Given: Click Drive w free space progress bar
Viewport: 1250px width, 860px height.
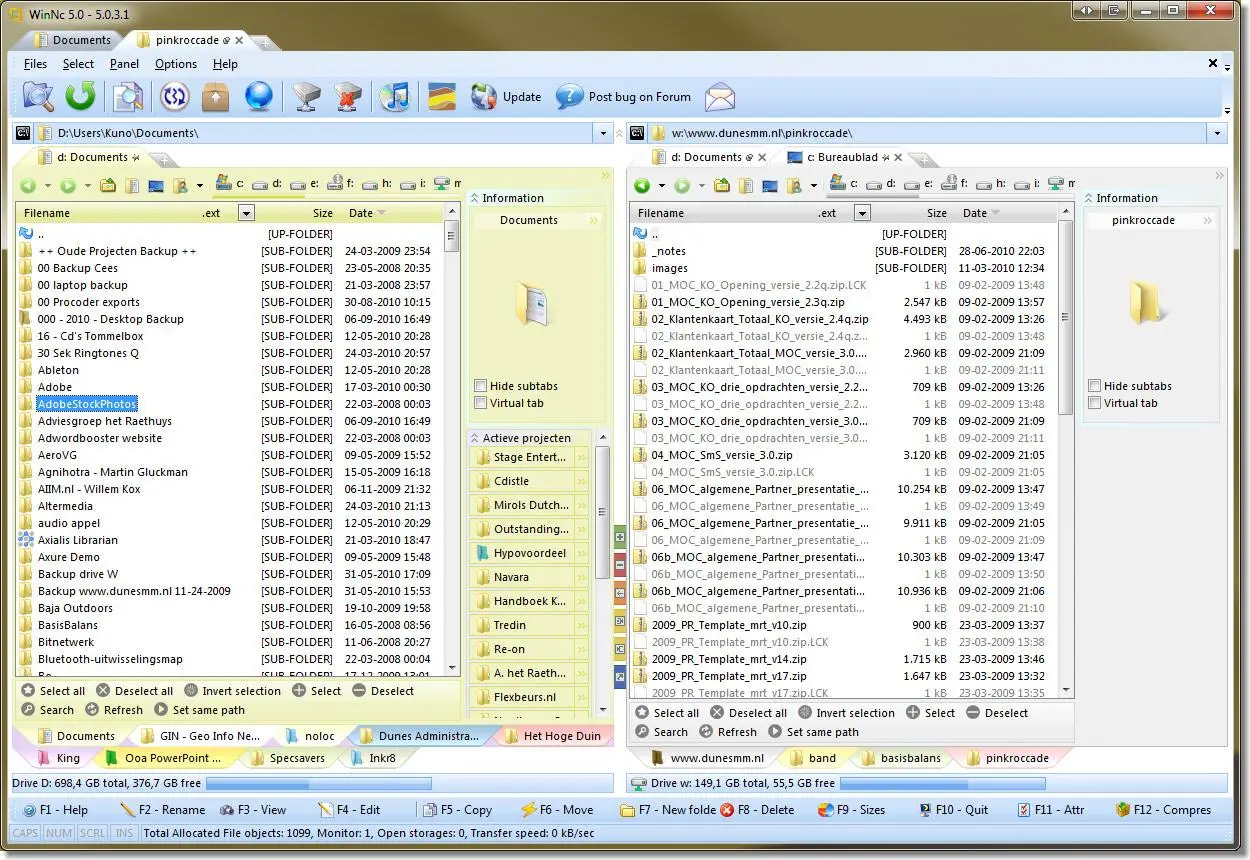Looking at the screenshot, I should (943, 784).
